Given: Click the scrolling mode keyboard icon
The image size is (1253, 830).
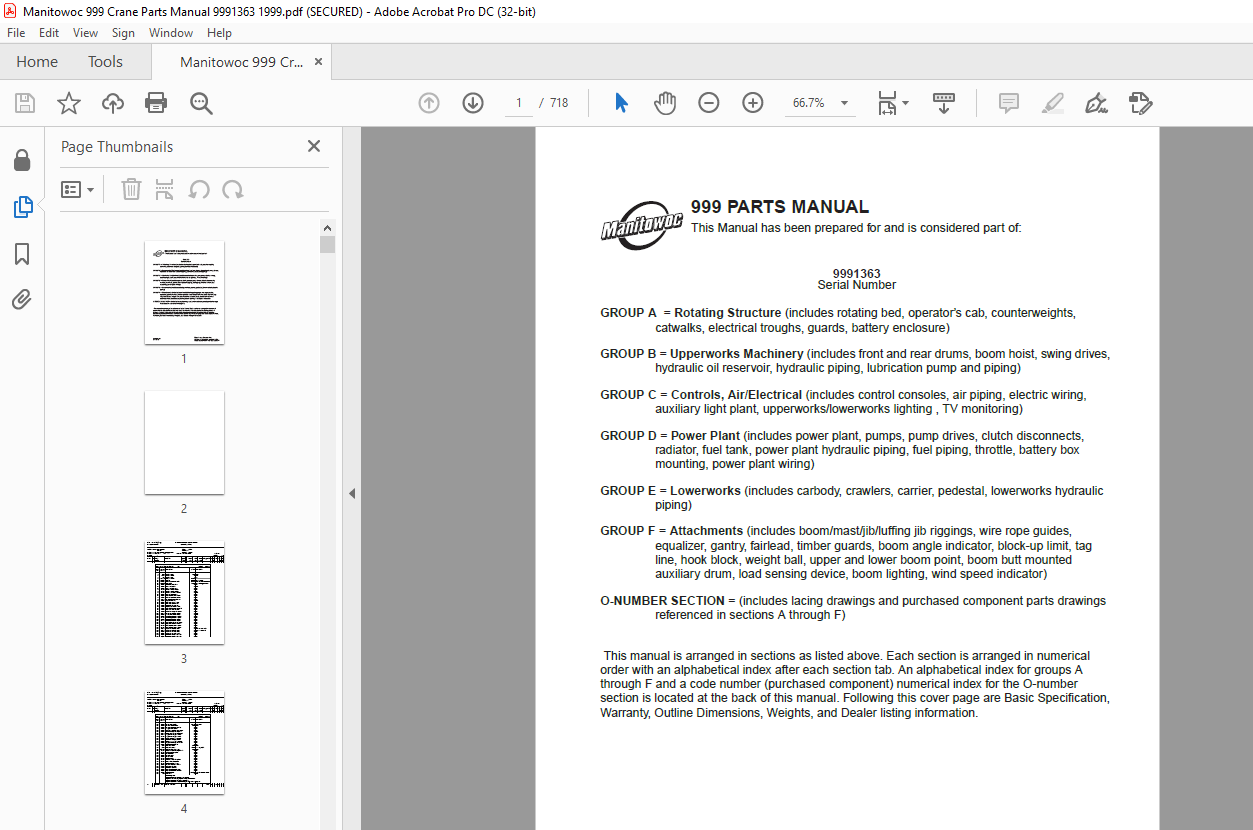Looking at the screenshot, I should 944,103.
